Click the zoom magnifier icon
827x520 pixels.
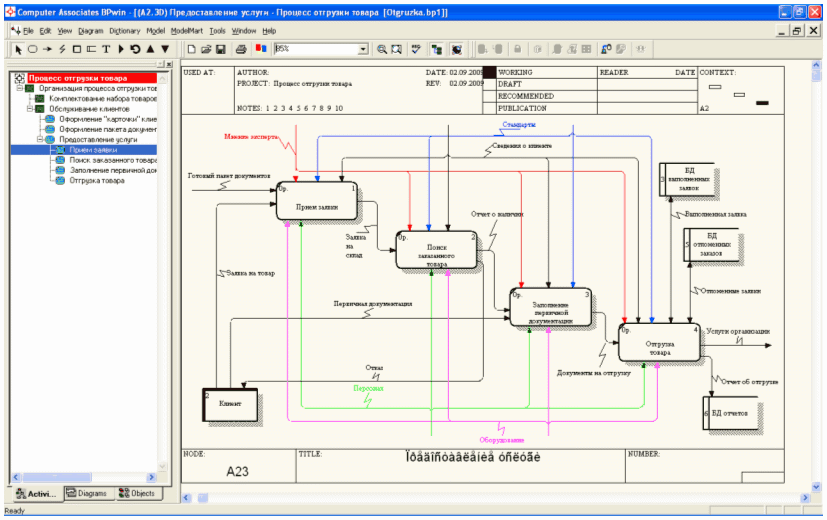tap(382, 48)
